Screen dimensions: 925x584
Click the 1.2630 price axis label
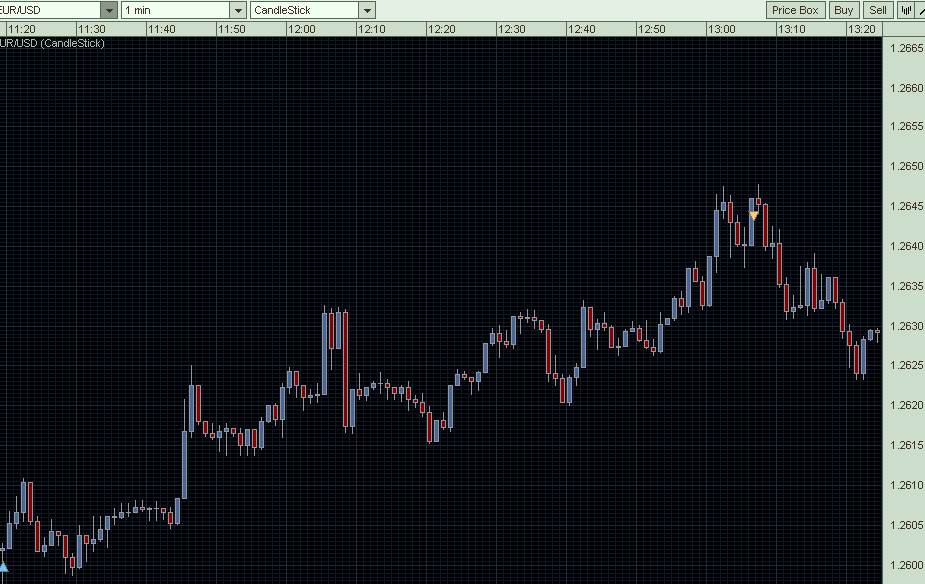pos(906,326)
